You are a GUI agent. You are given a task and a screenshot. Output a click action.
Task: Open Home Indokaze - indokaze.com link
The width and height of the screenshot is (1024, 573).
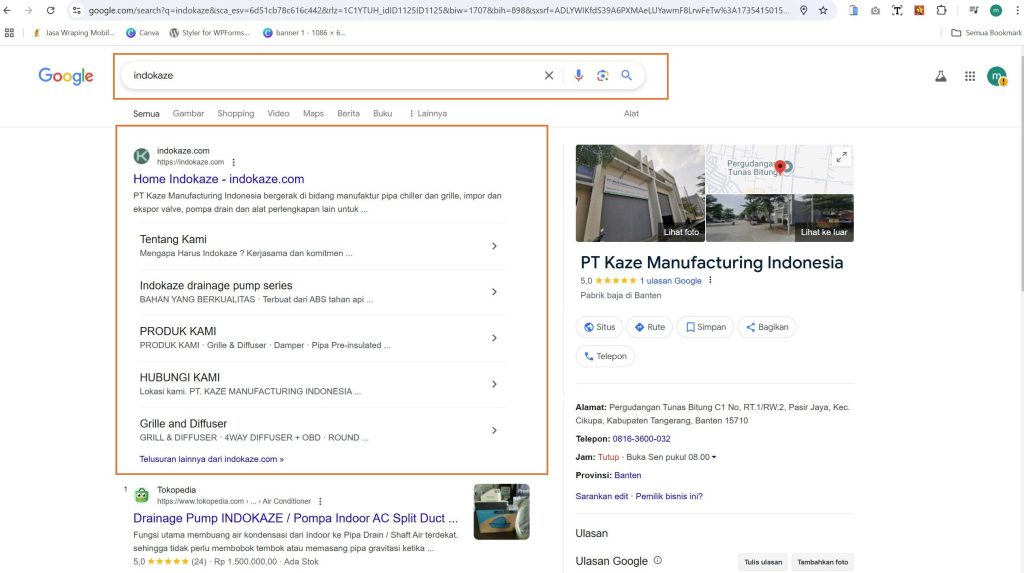click(218, 179)
